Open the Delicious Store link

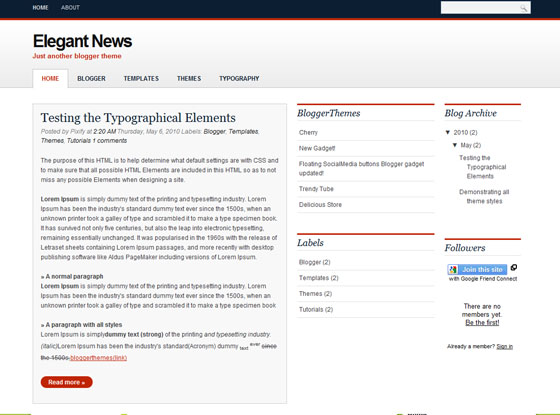tap(320, 205)
